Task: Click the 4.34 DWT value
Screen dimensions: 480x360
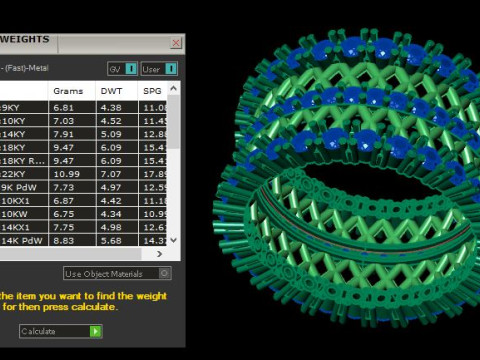Action: [111, 214]
